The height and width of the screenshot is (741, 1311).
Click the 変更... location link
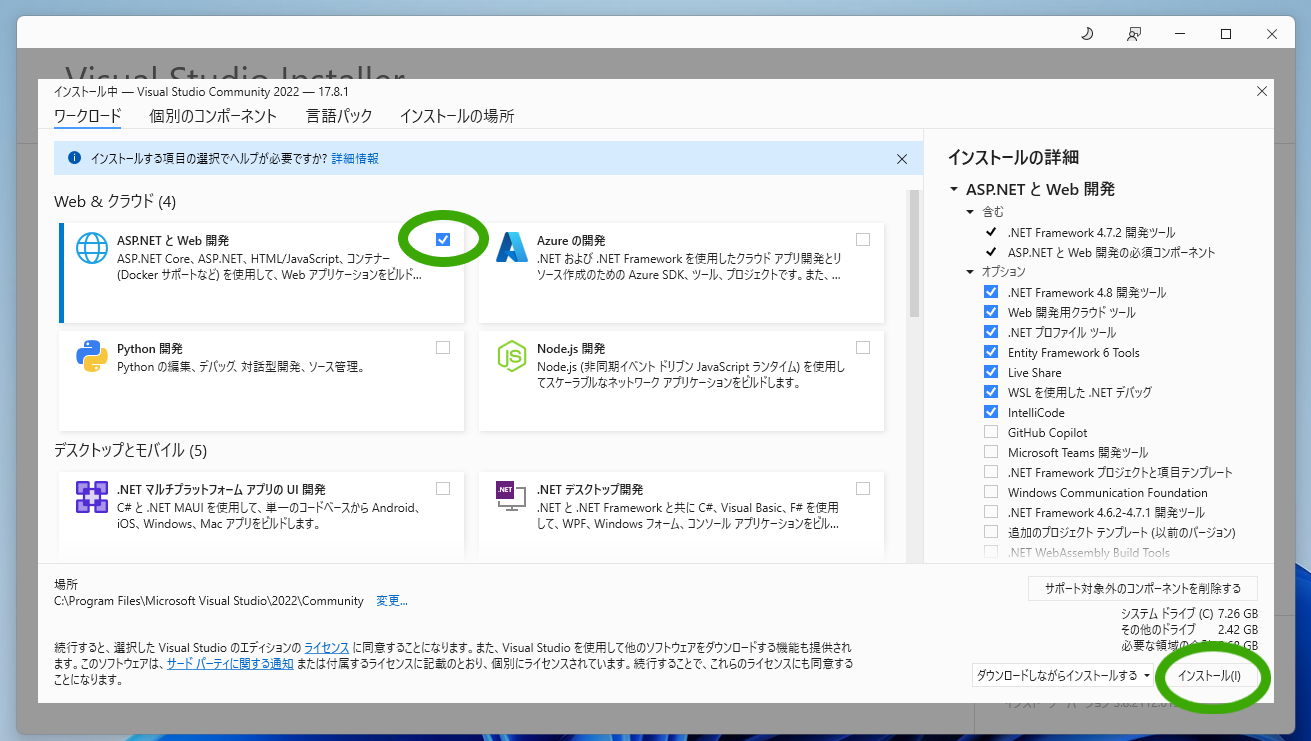(392, 601)
